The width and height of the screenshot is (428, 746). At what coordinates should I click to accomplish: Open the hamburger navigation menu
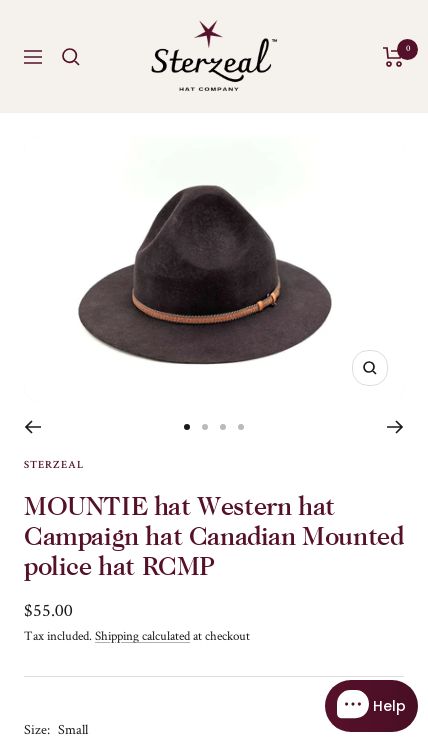(x=33, y=57)
